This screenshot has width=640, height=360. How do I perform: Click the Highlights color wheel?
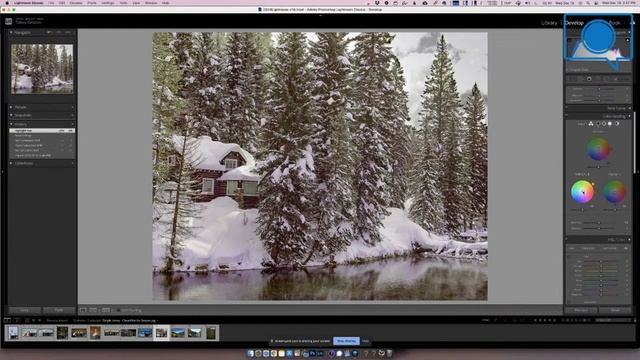point(615,192)
